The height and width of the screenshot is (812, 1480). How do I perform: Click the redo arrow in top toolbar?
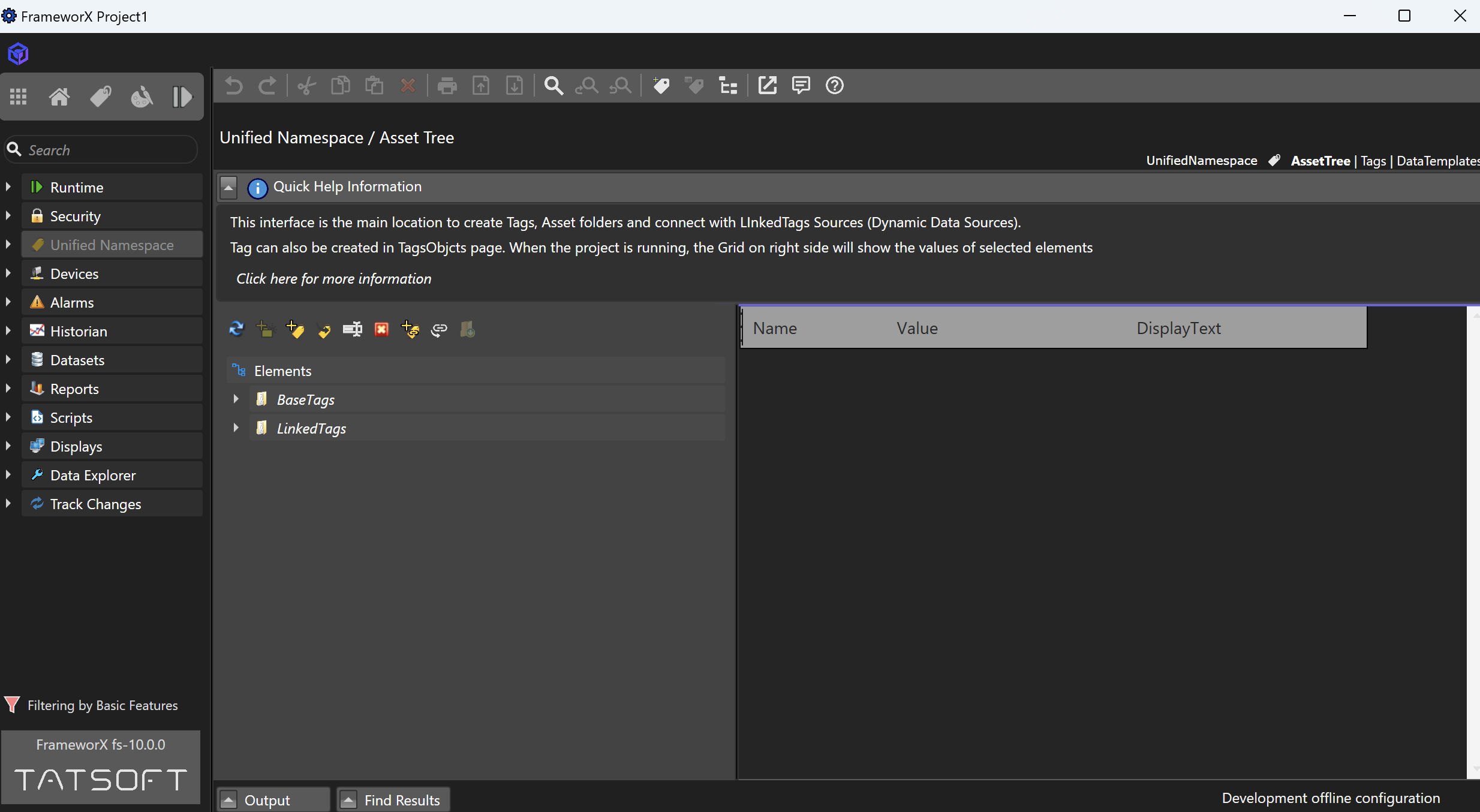tap(267, 86)
